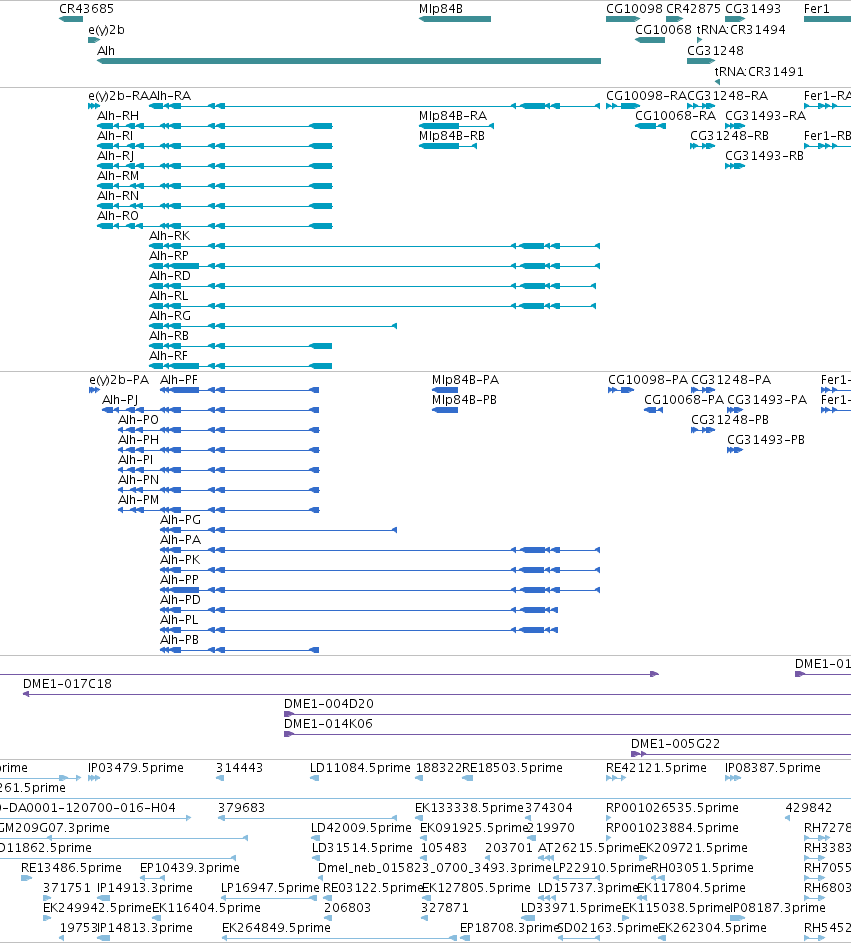The height and width of the screenshot is (943, 851).
Task: Click the Mlp84B-RA transcript label
Action: coord(453,116)
